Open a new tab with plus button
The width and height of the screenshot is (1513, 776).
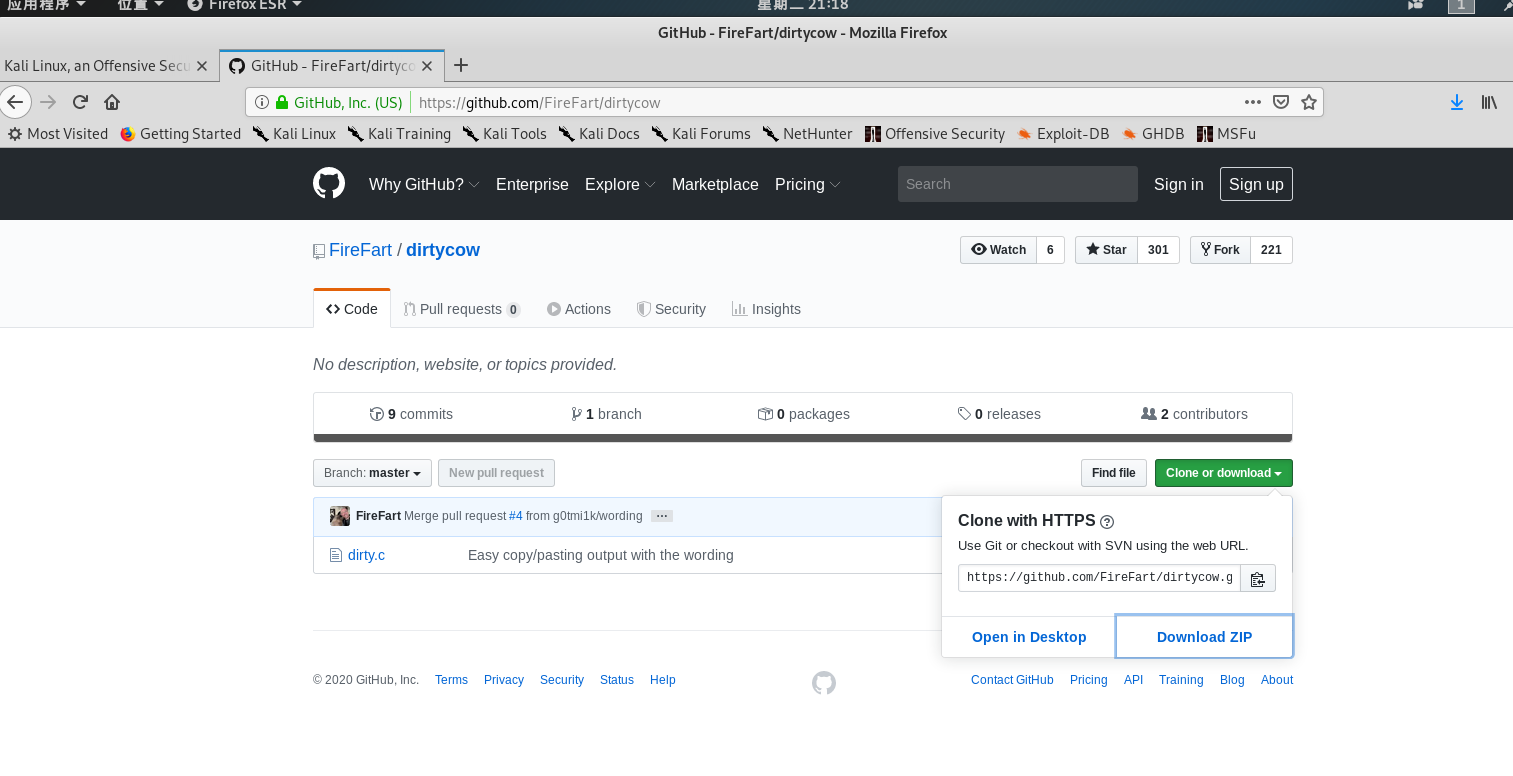[x=461, y=65]
